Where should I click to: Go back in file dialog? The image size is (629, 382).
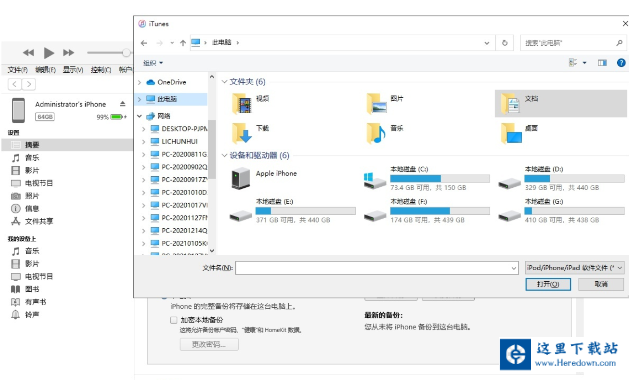tap(144, 43)
